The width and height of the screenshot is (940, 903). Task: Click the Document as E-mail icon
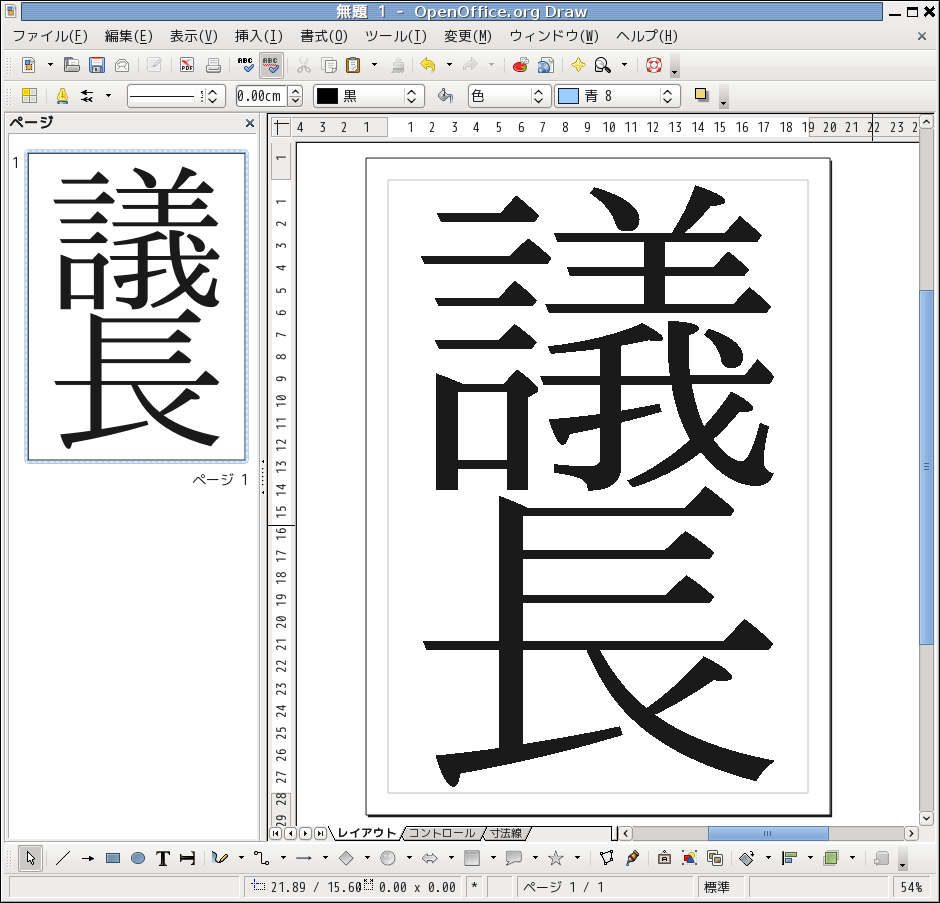(x=122, y=65)
